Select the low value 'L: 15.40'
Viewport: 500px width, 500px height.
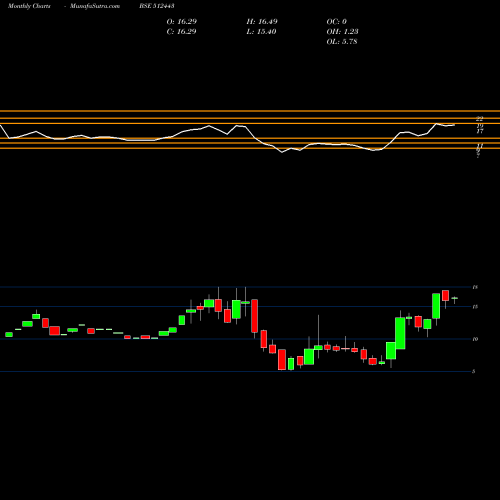pos(261,32)
